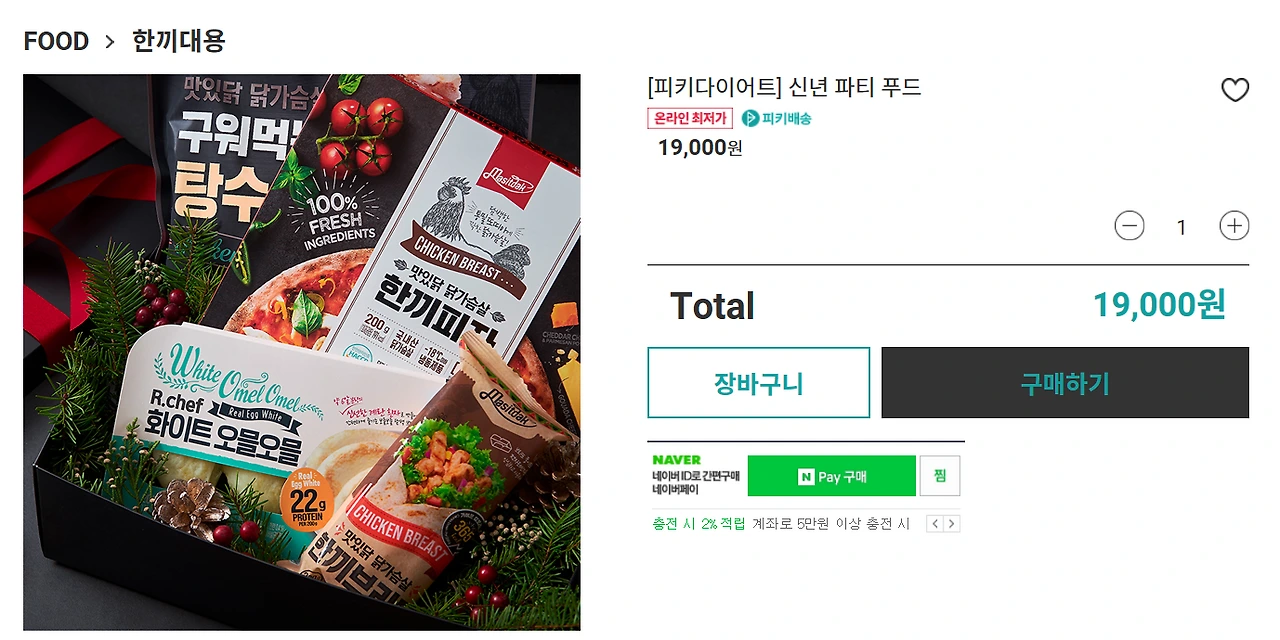
Task: Click the Total price amount 19,000원
Action: [1159, 305]
